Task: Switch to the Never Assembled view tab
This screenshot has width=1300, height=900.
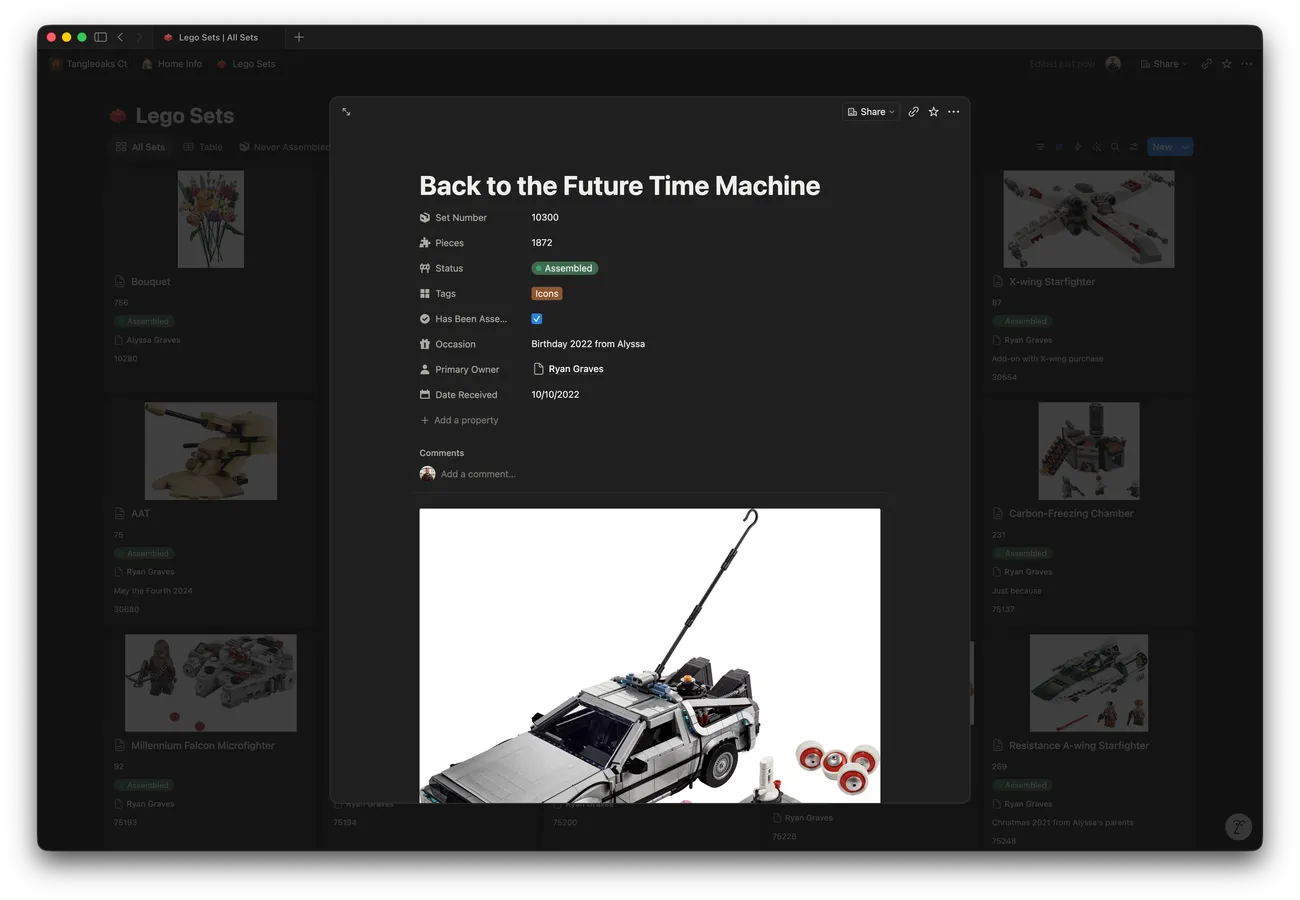Action: [x=284, y=147]
